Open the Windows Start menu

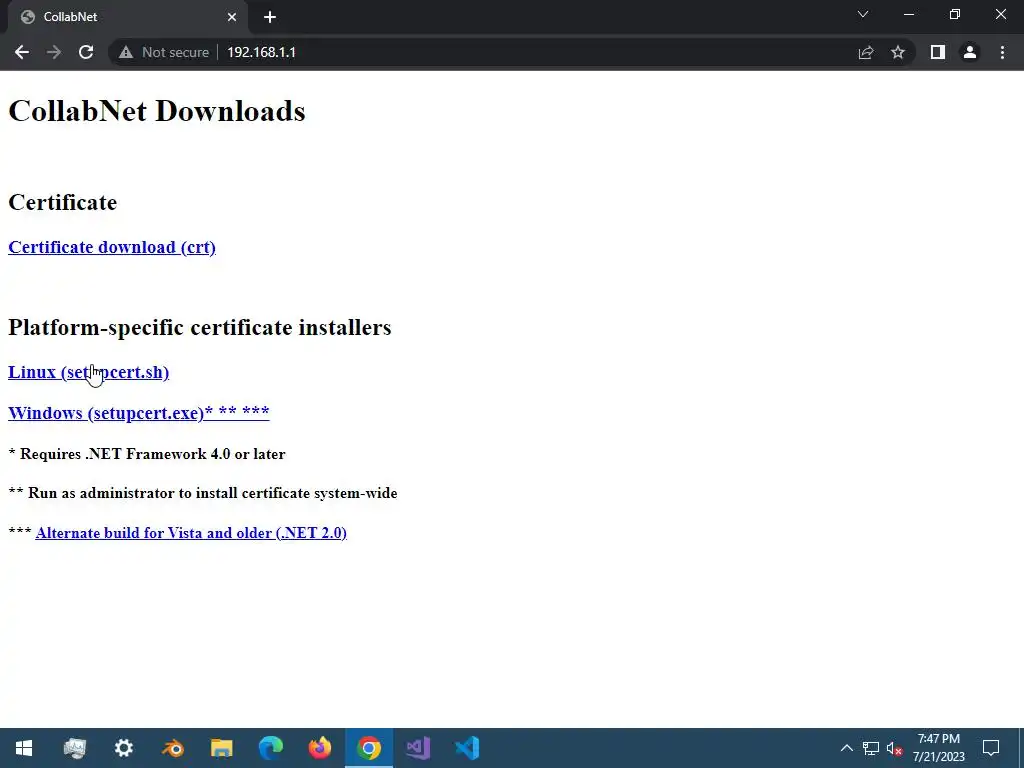[24, 748]
